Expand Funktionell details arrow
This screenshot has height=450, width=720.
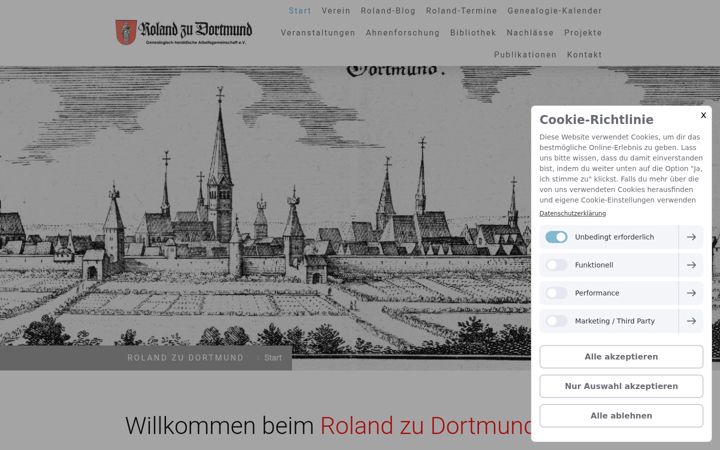691,265
